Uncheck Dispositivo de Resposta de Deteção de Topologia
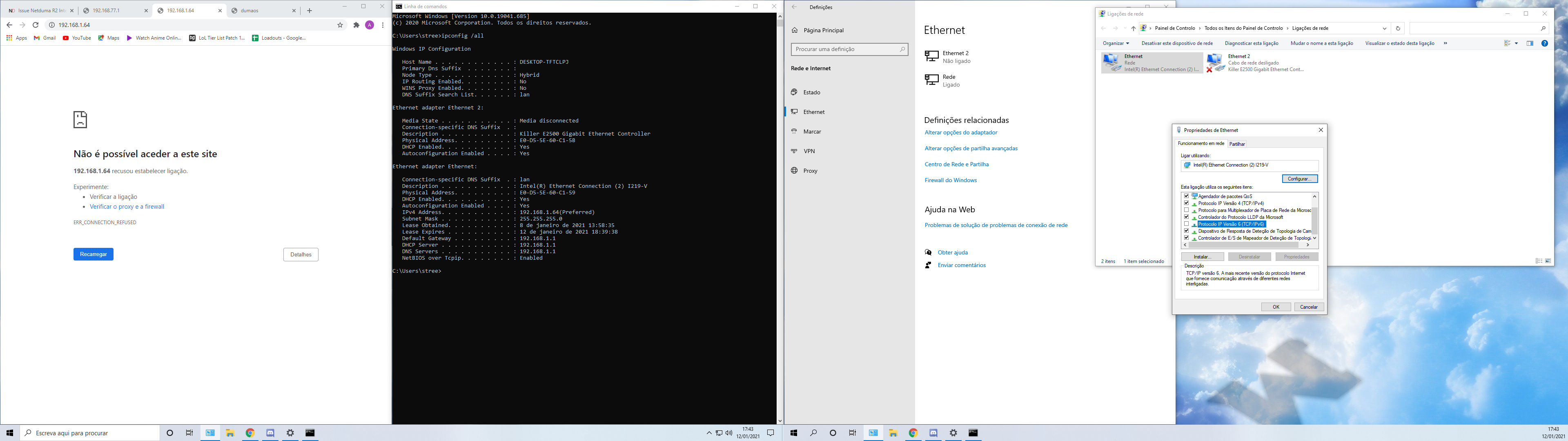 tap(1186, 231)
